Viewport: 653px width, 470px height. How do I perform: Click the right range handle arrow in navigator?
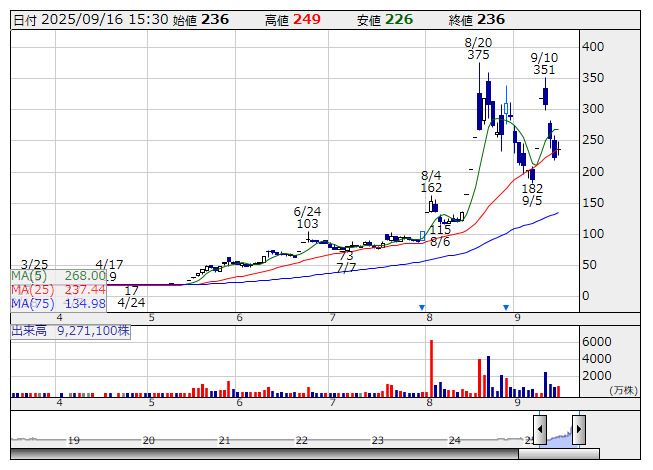pyautogui.click(x=578, y=431)
